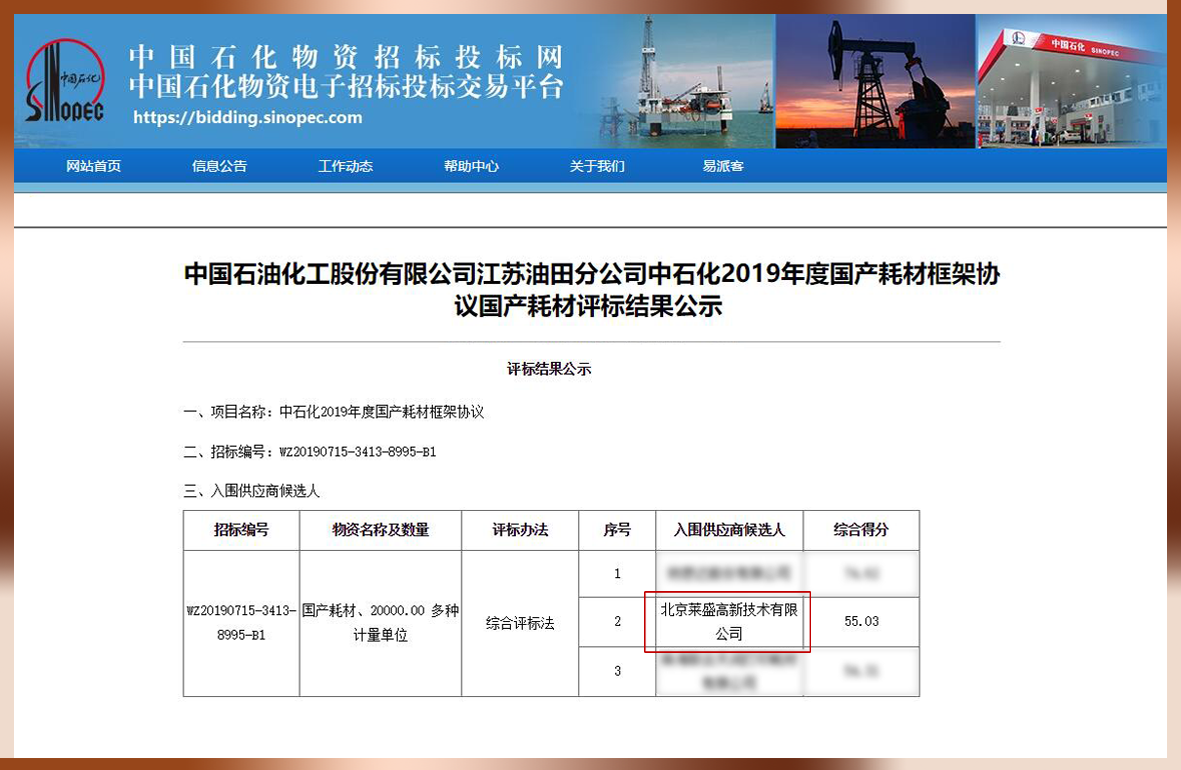
Task: Click the 评标办法 column header
Action: [x=520, y=530]
